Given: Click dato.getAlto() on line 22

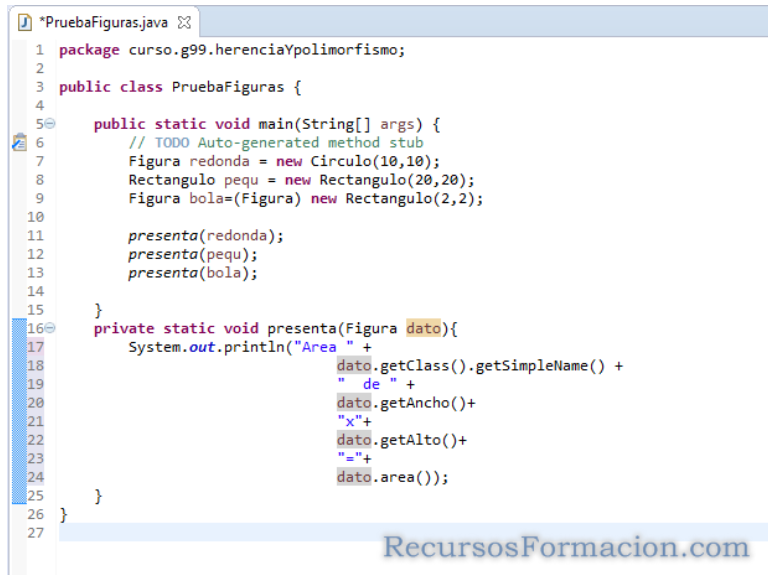Looking at the screenshot, I should pos(397,440).
